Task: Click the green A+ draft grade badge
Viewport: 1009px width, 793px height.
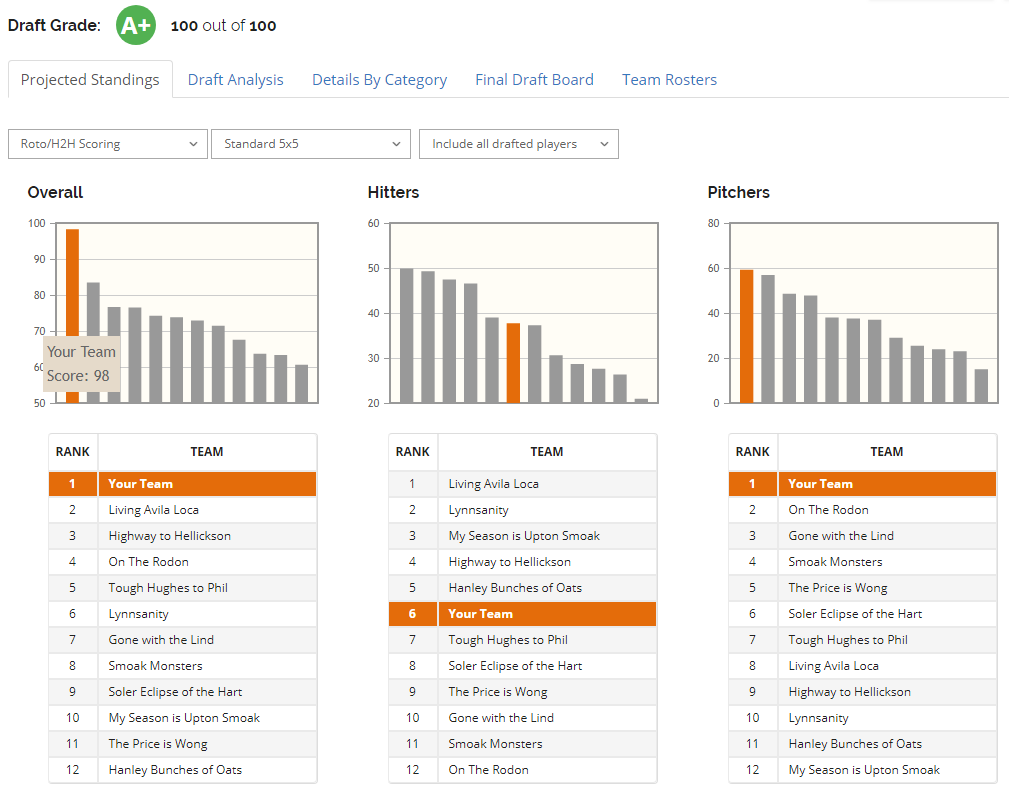Action: 136,25
